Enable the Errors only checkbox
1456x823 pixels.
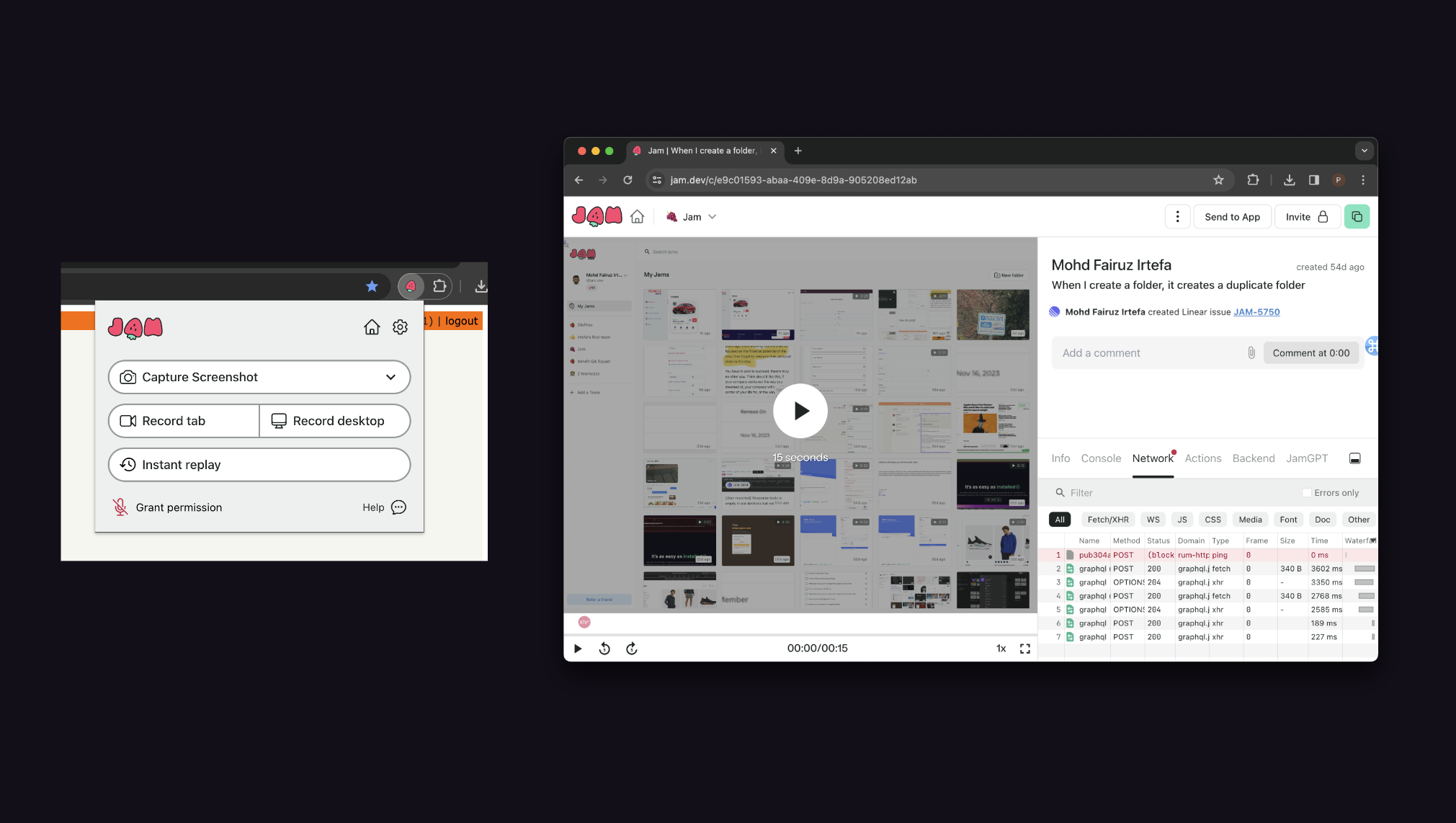click(1307, 493)
